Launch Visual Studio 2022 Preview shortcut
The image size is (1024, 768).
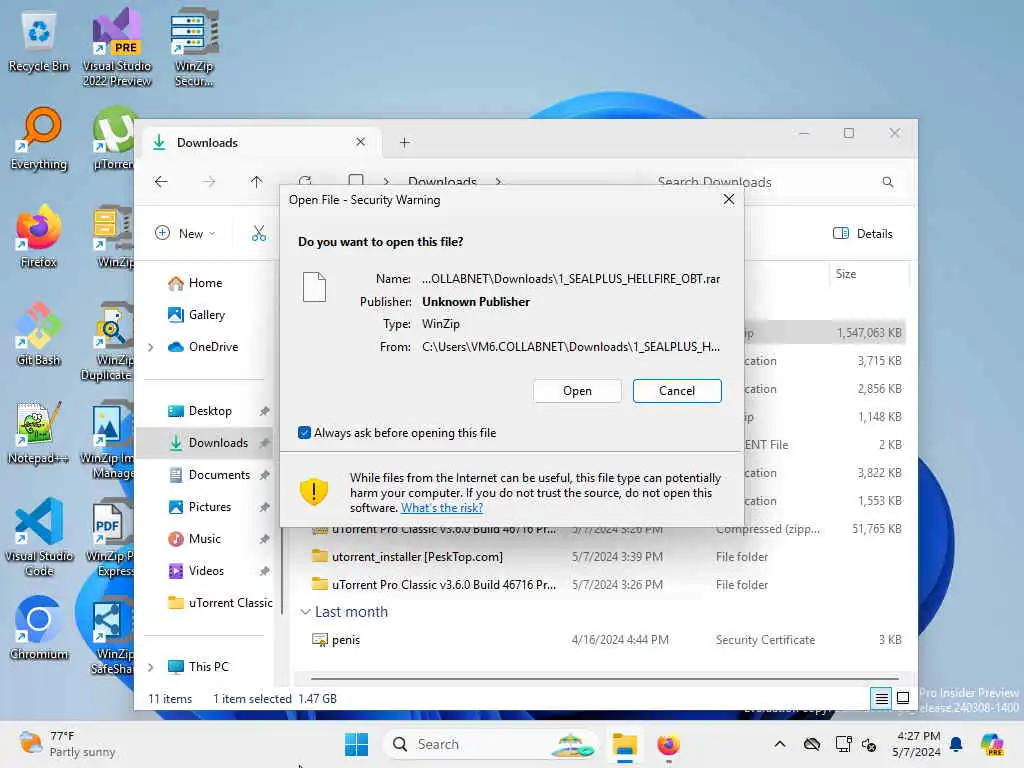coord(117,46)
